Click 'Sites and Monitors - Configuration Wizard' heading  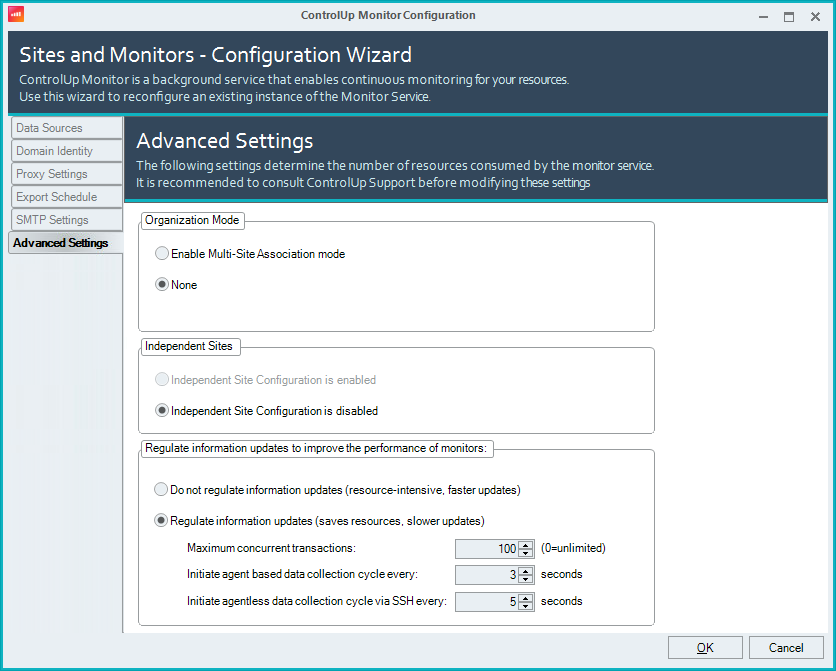215,55
